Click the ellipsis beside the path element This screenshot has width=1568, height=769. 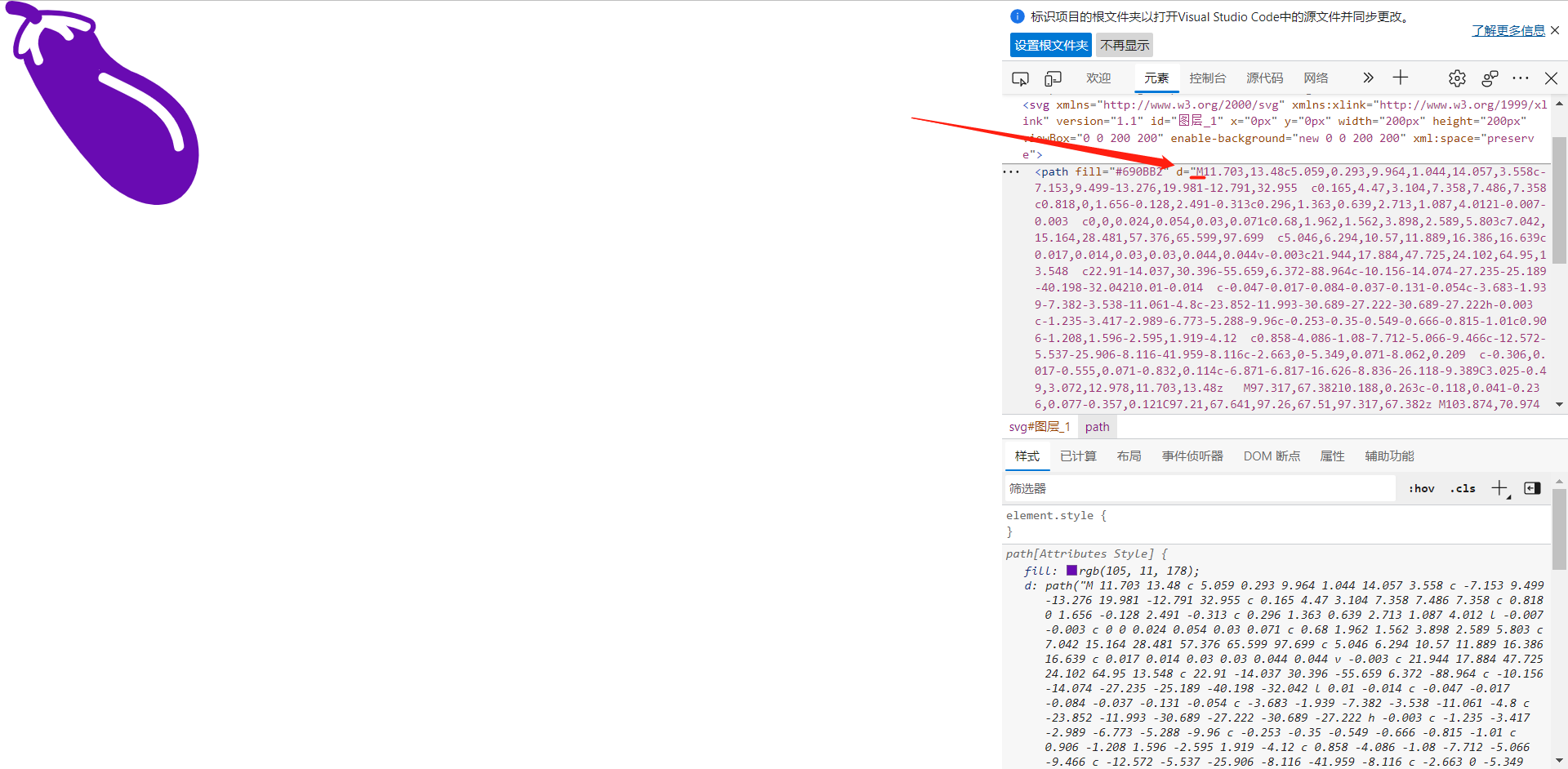coord(1011,171)
